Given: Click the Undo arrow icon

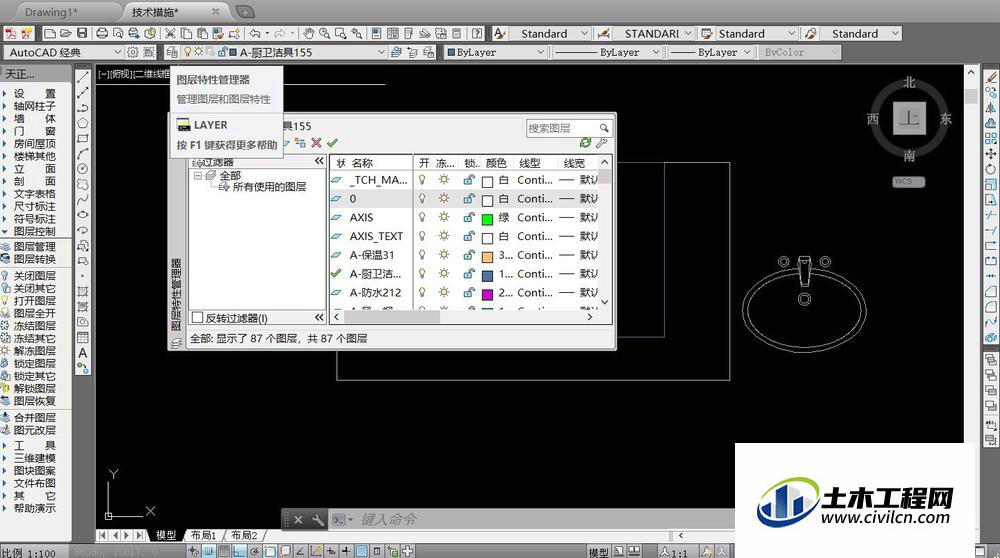Looking at the screenshot, I should (x=255, y=33).
